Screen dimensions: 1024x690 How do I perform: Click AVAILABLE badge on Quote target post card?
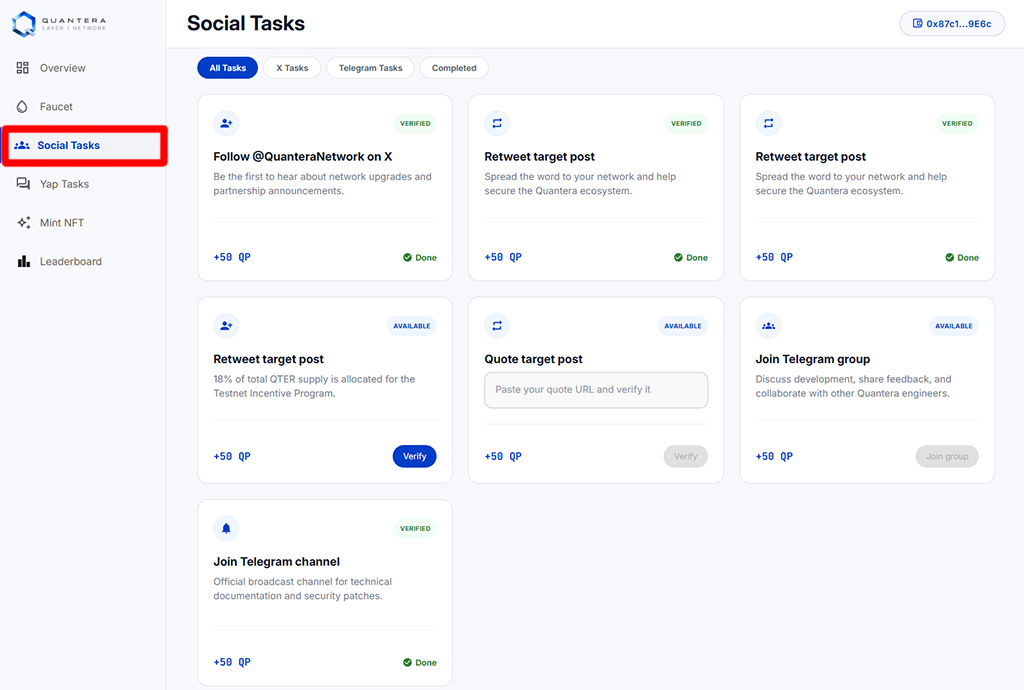682,326
